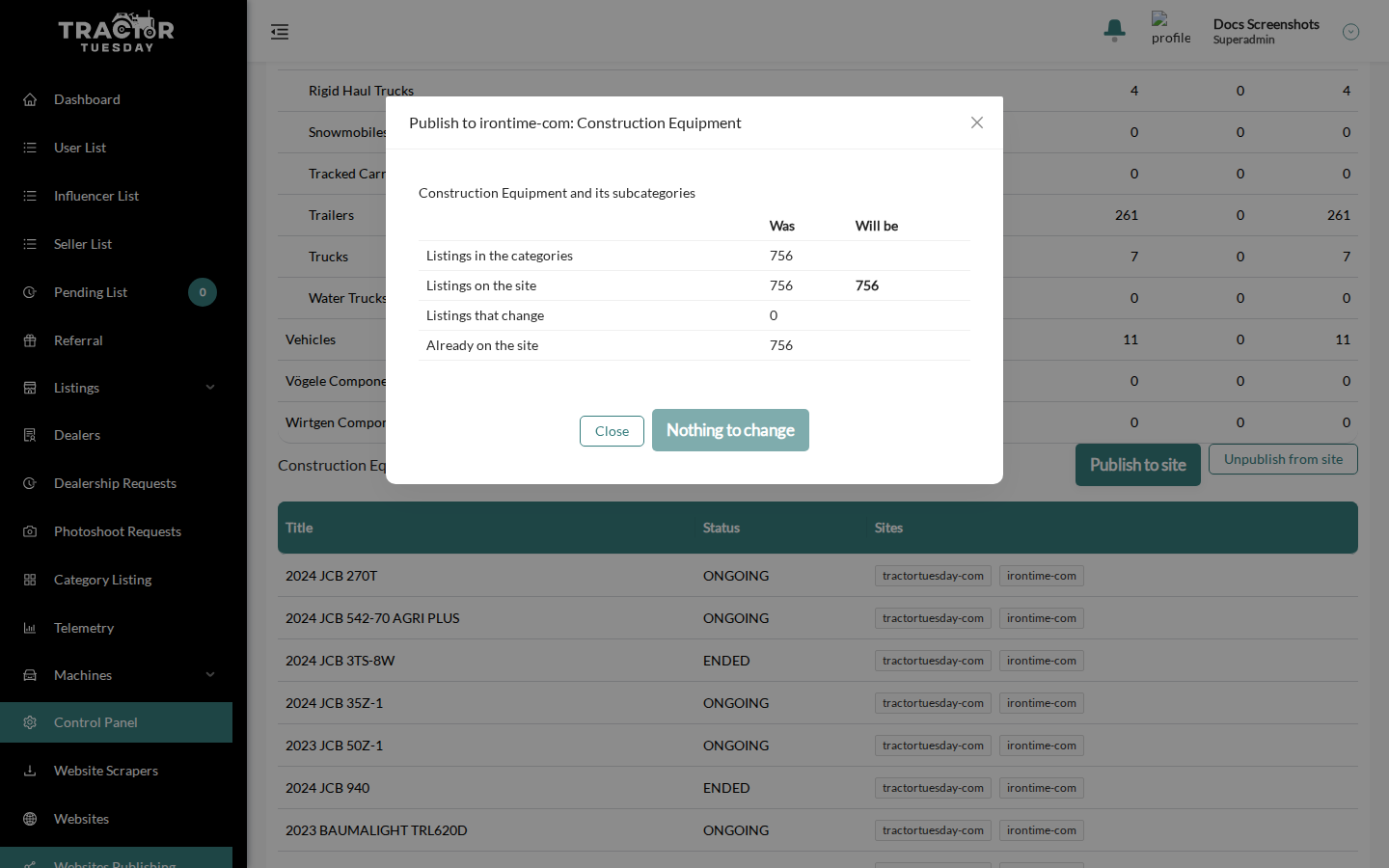This screenshot has width=1389, height=868.
Task: Click the irontime-com tag for 2024 JCB 940
Action: (x=1042, y=788)
